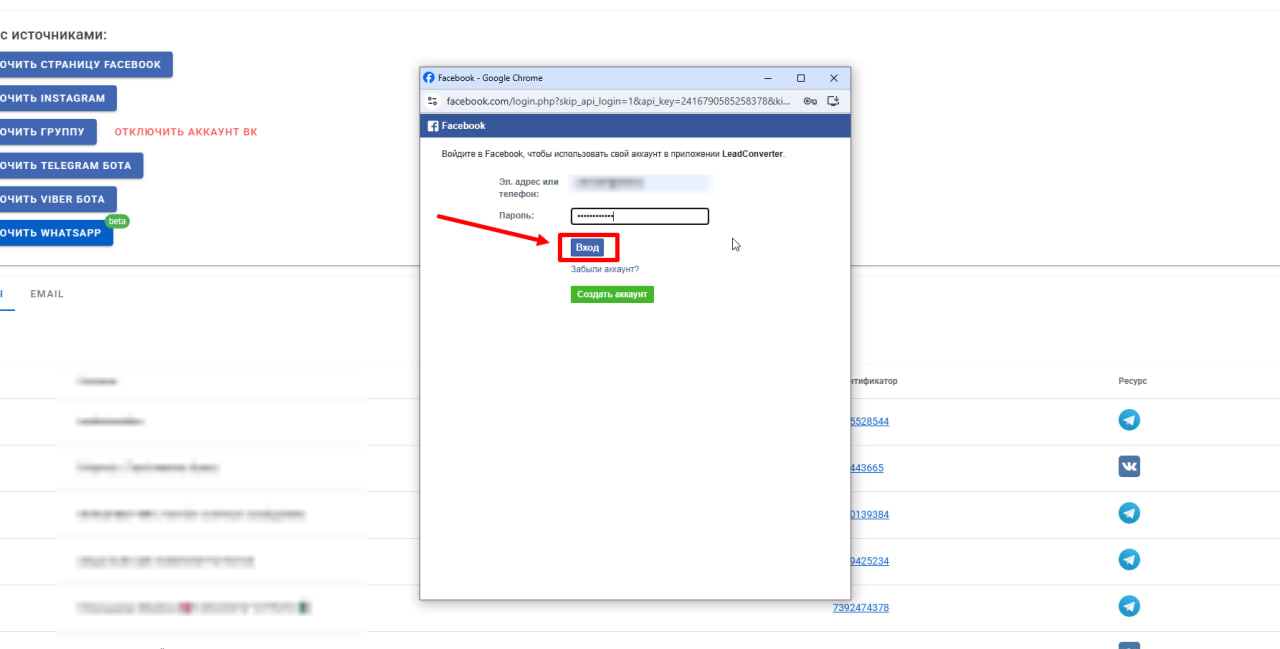Click the green Создать аккаунт button
The height and width of the screenshot is (649, 1280).
(x=612, y=294)
